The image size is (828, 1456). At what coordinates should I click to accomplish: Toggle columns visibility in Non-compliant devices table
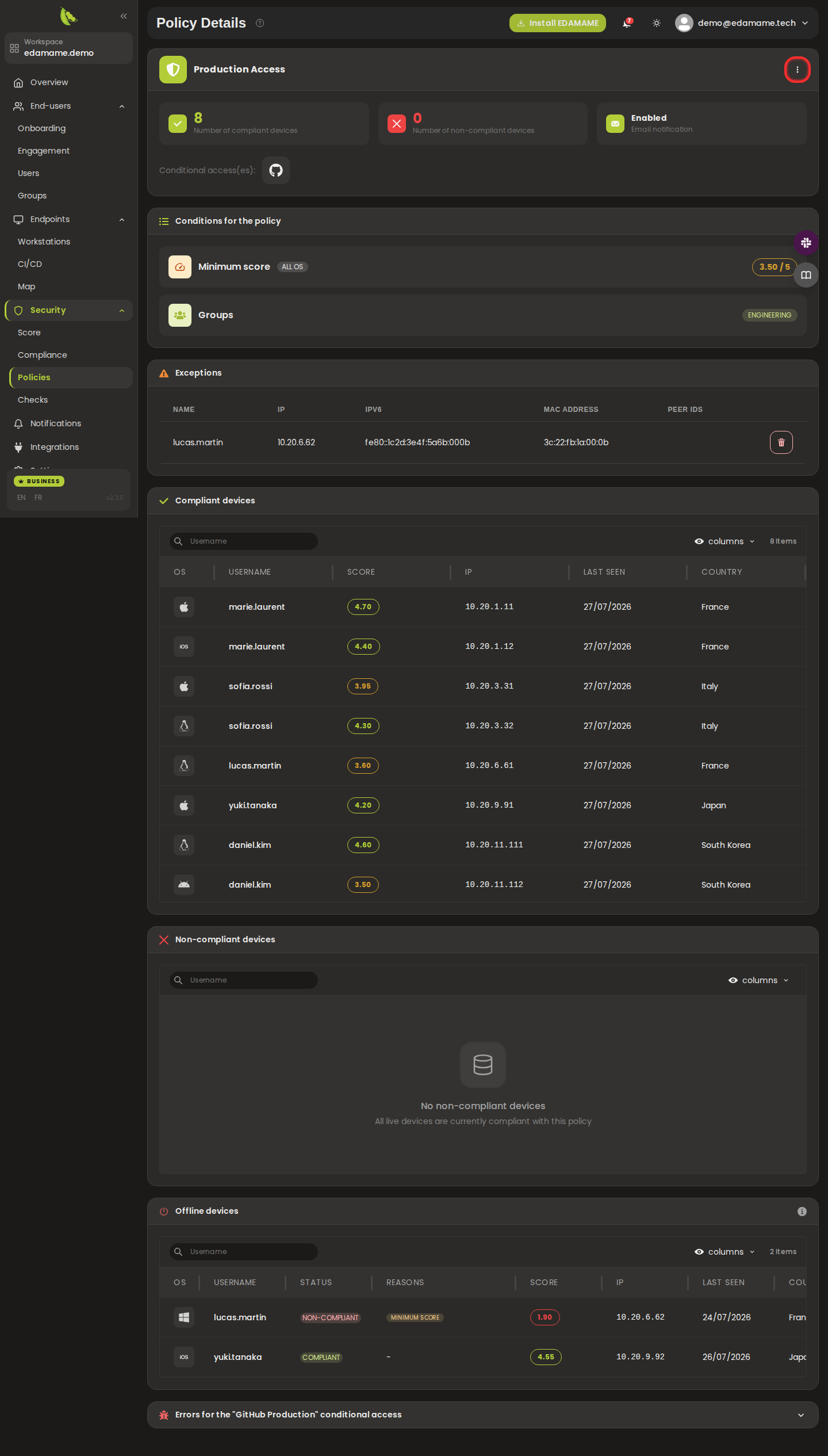(x=758, y=980)
